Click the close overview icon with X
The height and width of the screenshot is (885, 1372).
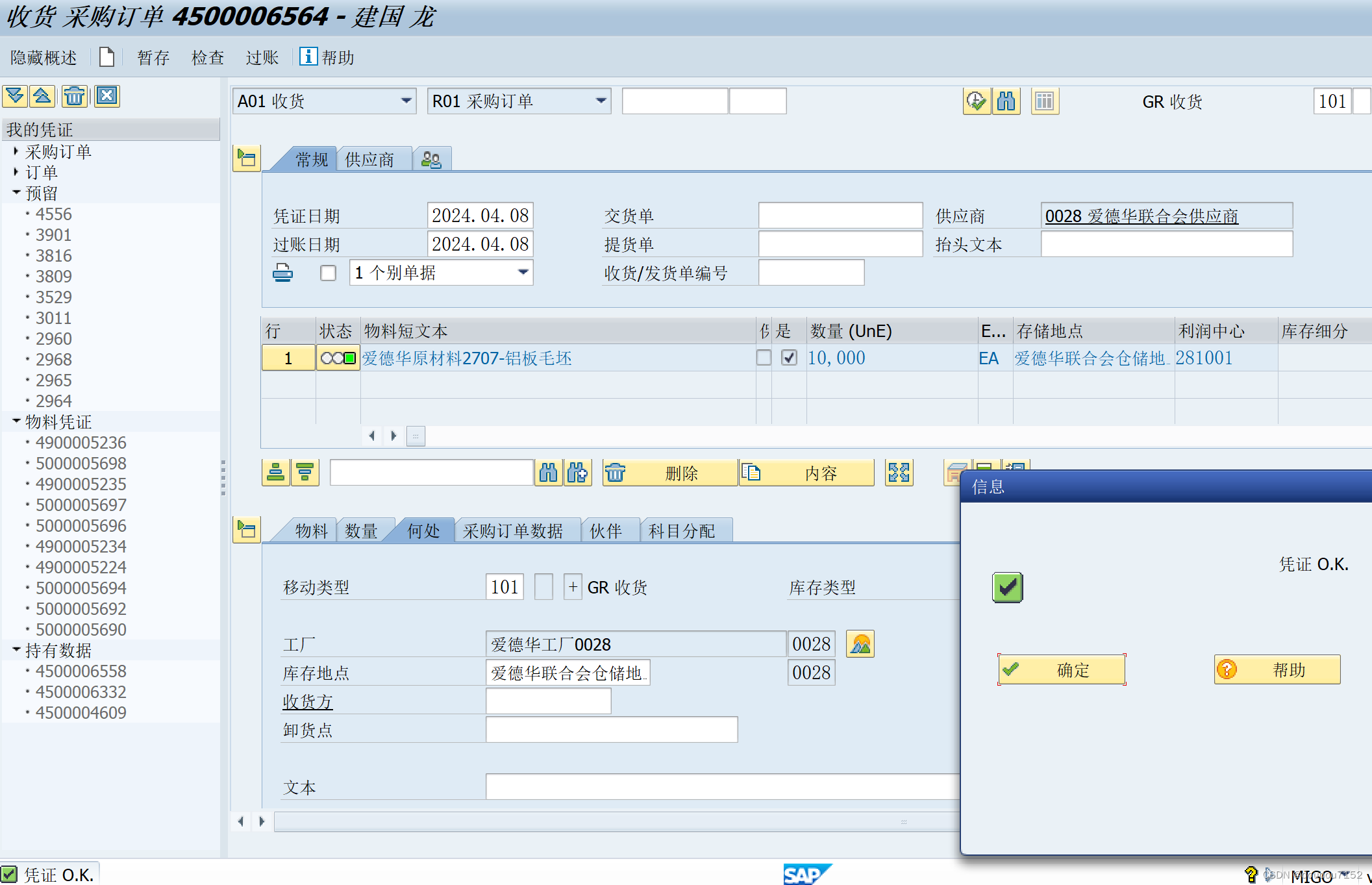107,97
